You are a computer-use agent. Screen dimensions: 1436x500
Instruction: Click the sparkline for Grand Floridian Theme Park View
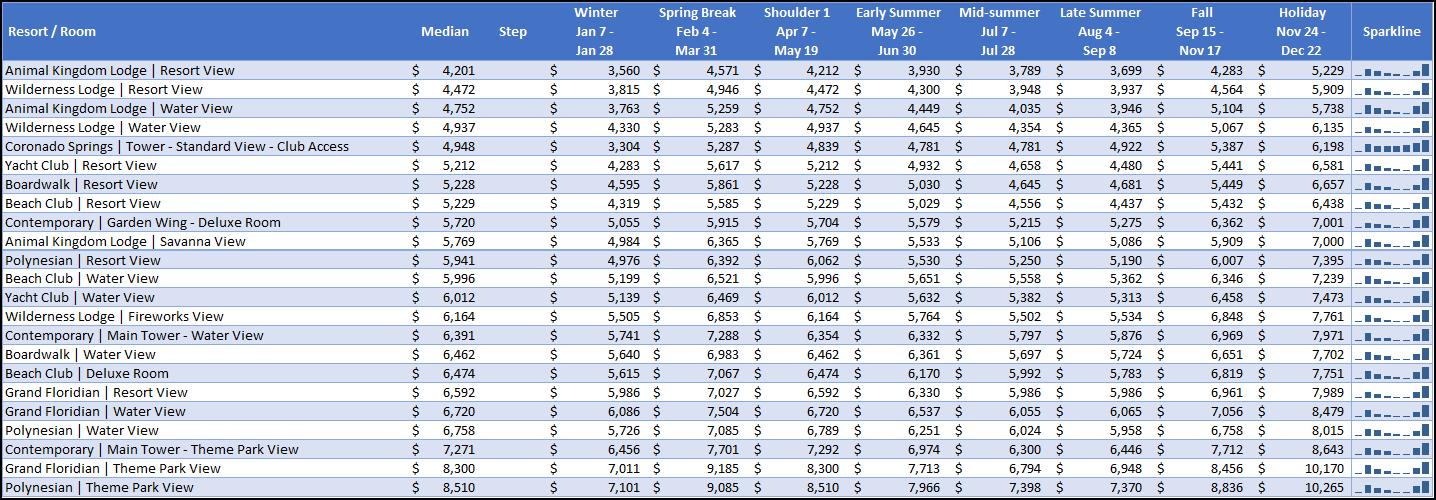pos(1392,468)
